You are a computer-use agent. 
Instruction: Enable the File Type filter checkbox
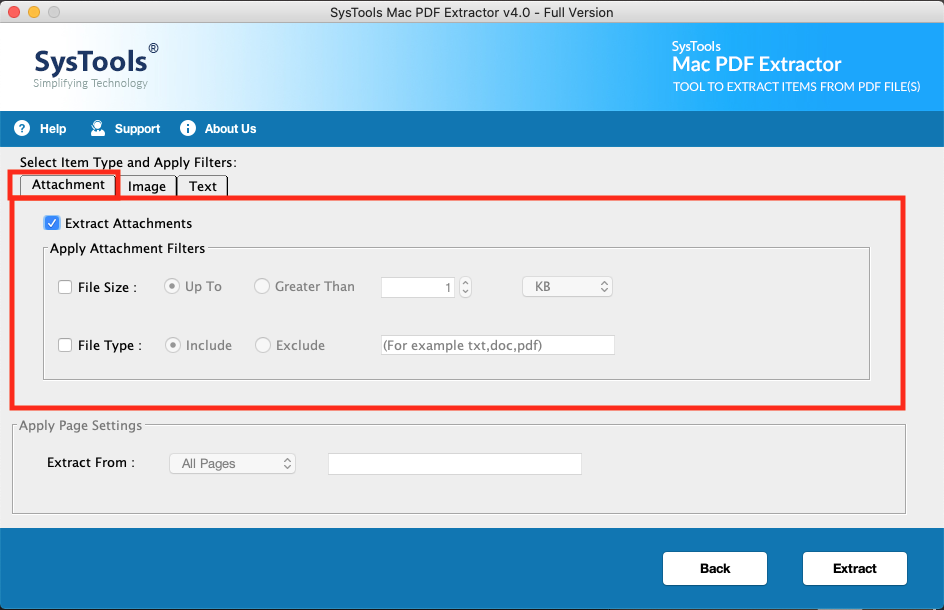click(x=65, y=345)
